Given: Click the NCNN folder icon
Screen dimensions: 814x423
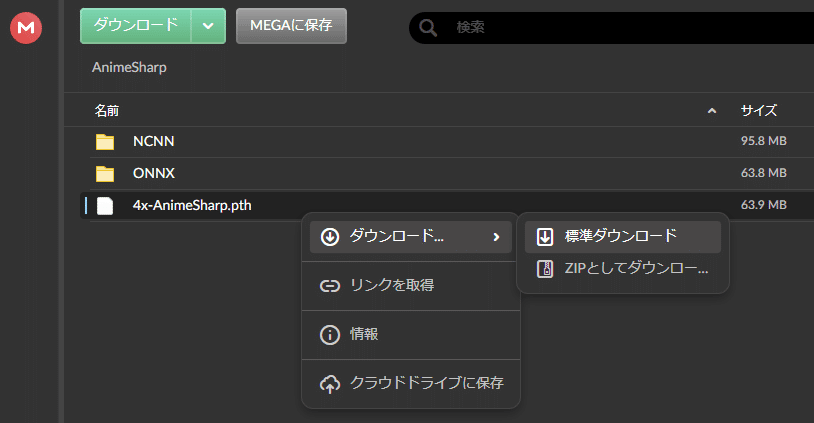Looking at the screenshot, I should click(x=105, y=142).
